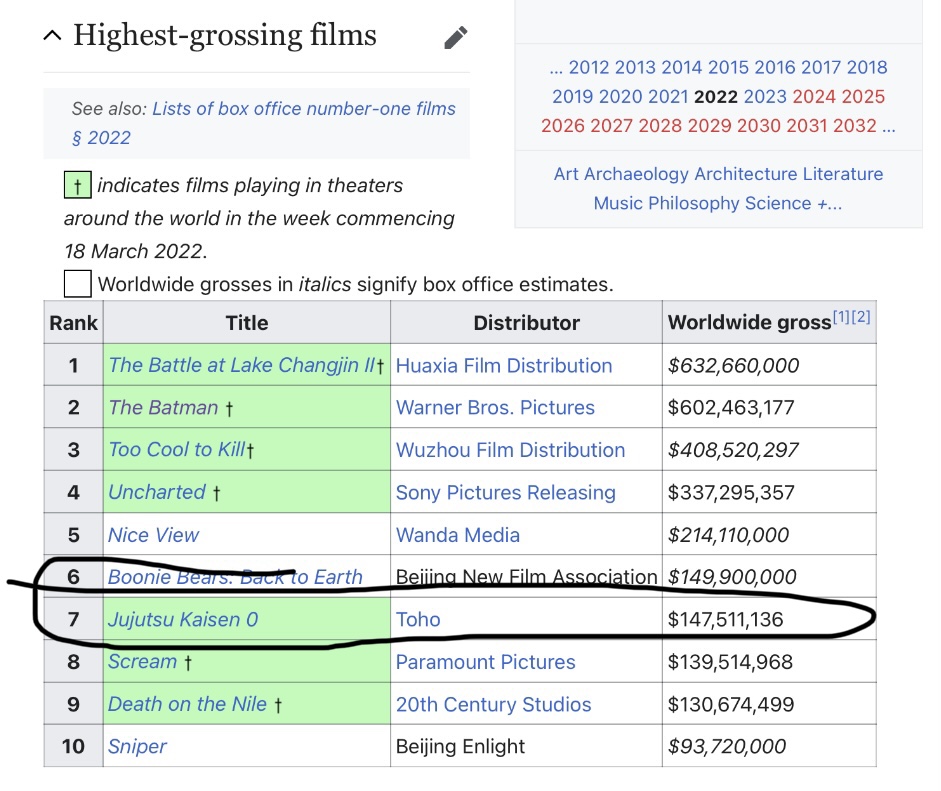
Task: Select the $93,720,000 gross value
Action: coord(727,747)
